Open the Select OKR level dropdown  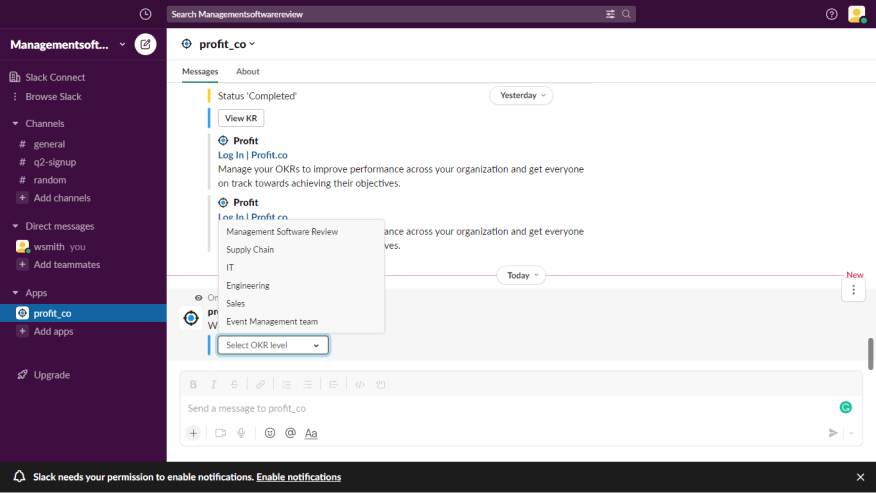click(x=273, y=345)
